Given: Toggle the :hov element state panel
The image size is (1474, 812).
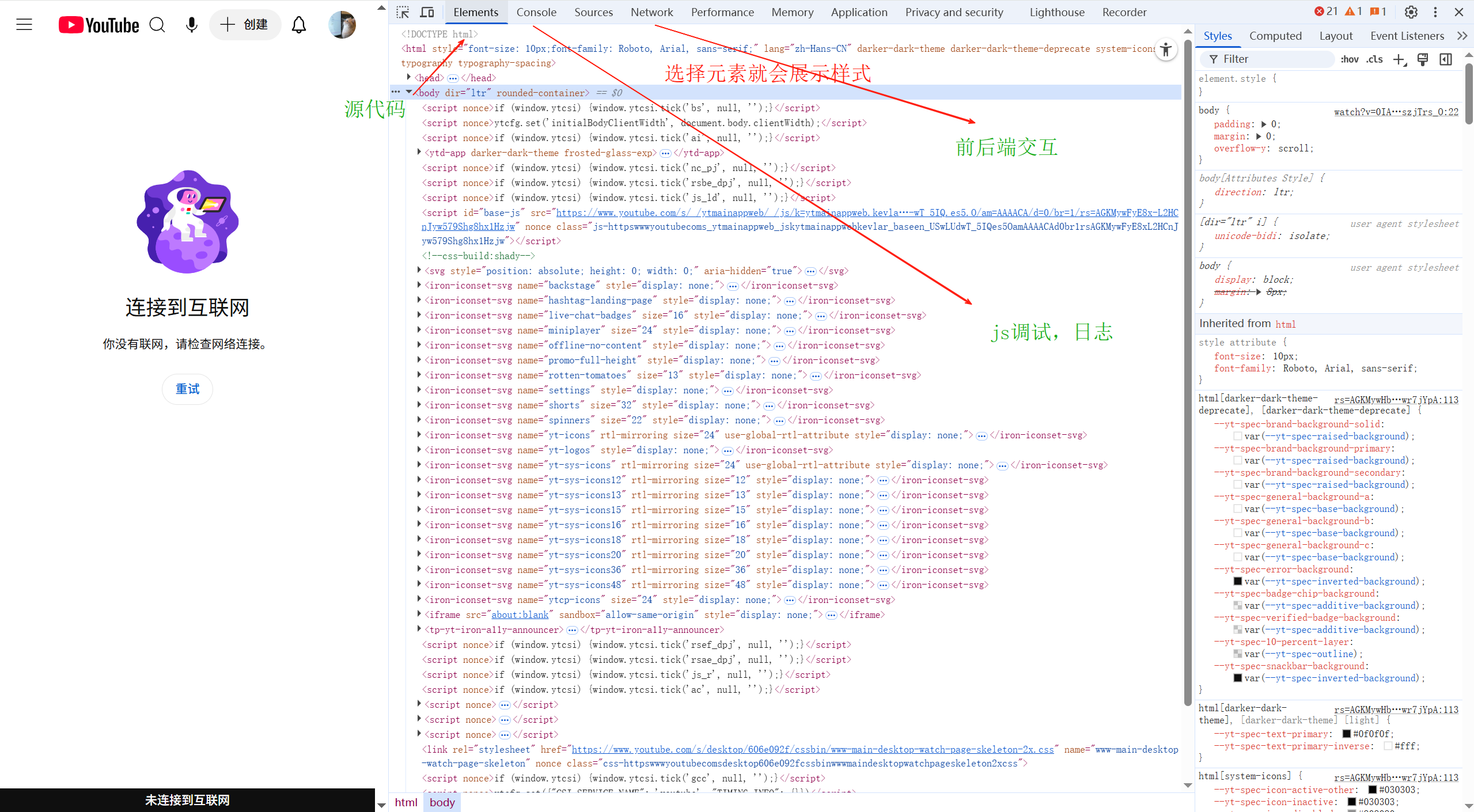Looking at the screenshot, I should [x=1349, y=59].
